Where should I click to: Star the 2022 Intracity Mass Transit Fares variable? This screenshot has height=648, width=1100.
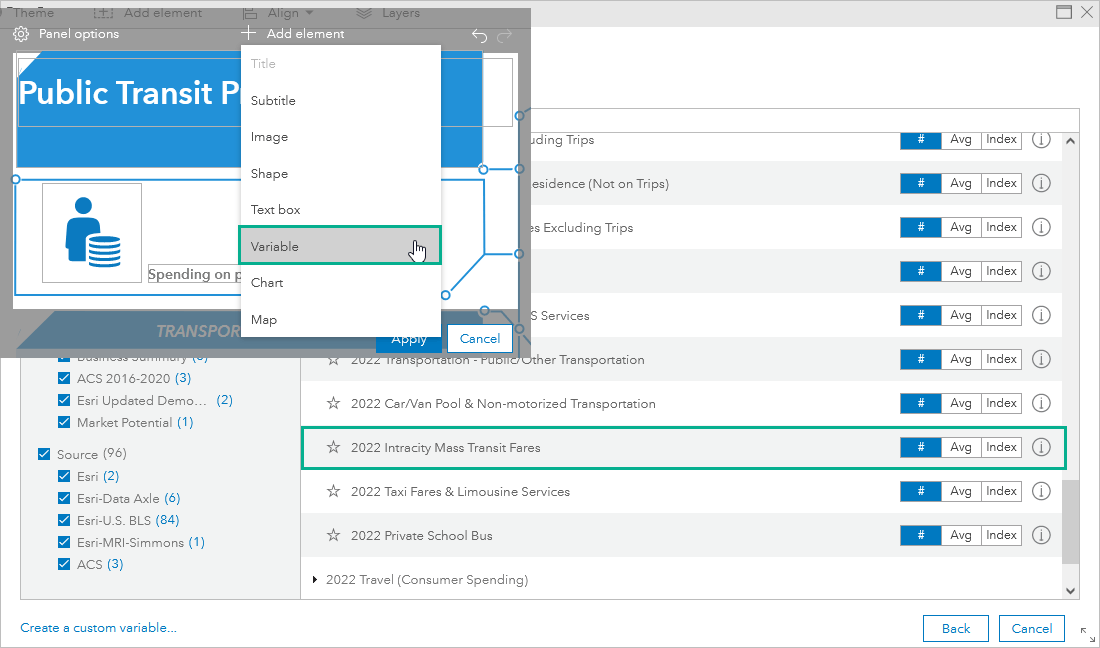click(x=333, y=447)
